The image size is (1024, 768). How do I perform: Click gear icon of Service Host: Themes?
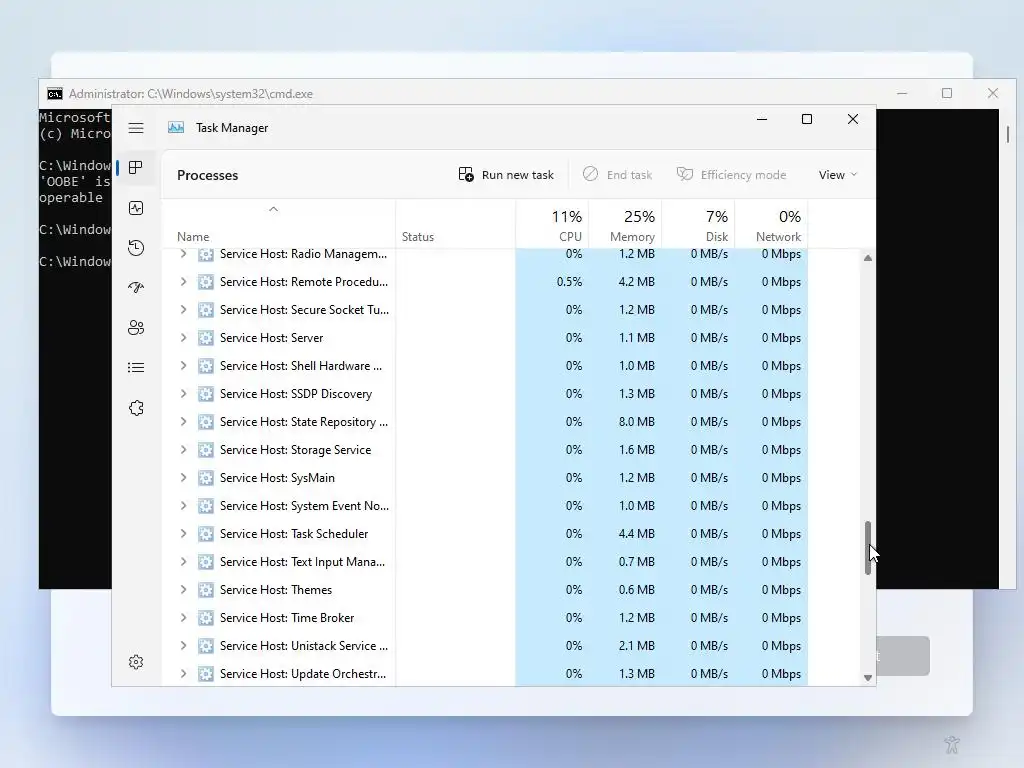coord(206,590)
